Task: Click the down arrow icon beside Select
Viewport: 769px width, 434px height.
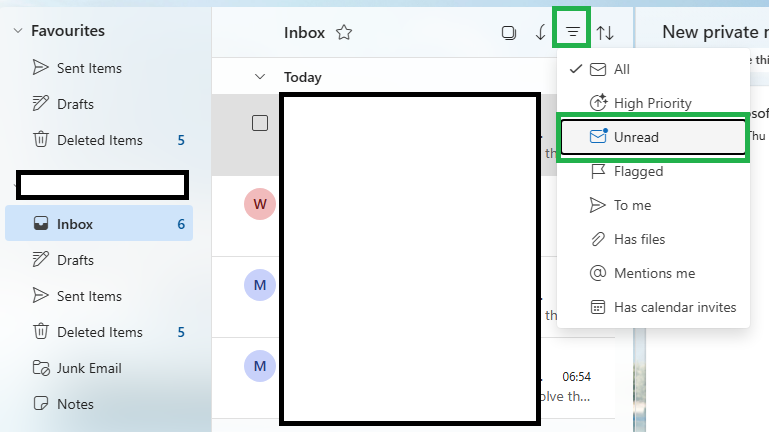Action: (540, 32)
